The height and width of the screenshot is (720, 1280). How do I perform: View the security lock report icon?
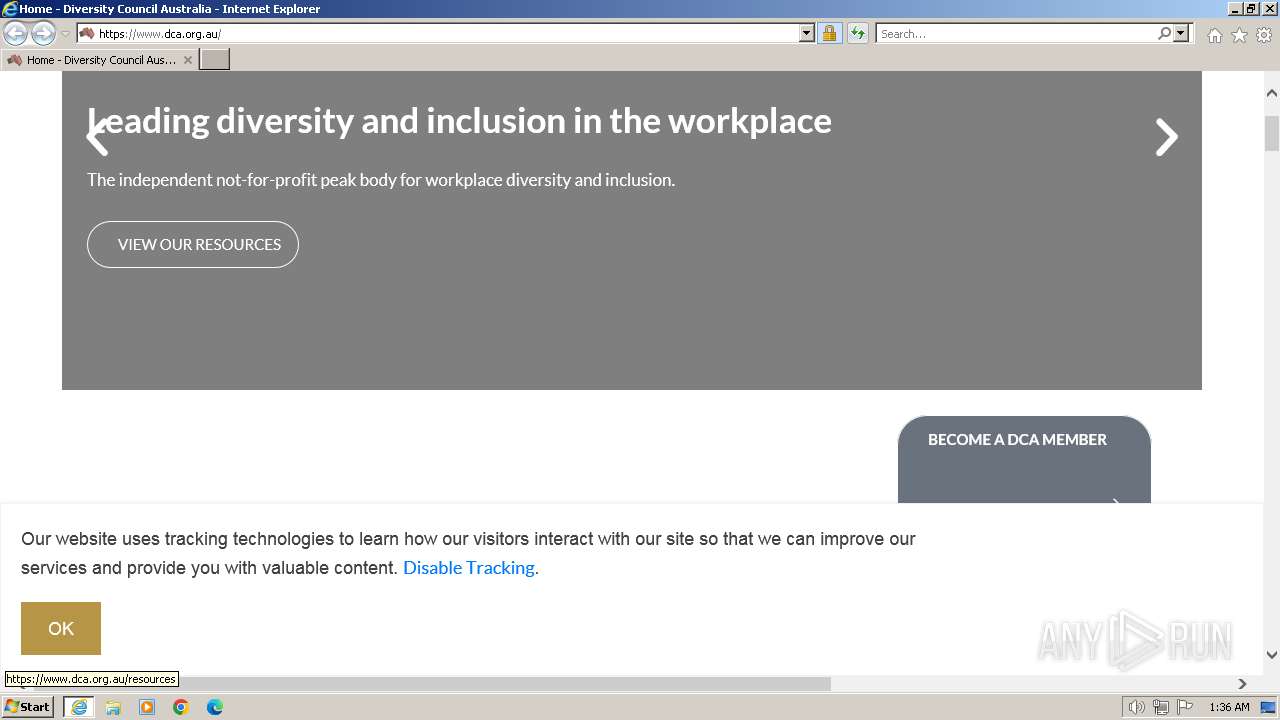coord(829,33)
